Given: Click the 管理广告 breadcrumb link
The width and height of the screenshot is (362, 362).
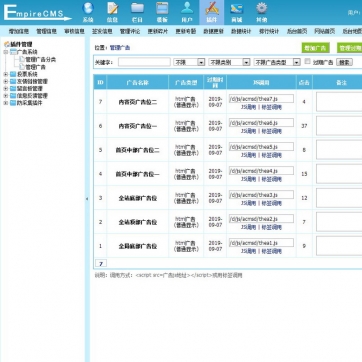Looking at the screenshot, I should coord(120,48).
